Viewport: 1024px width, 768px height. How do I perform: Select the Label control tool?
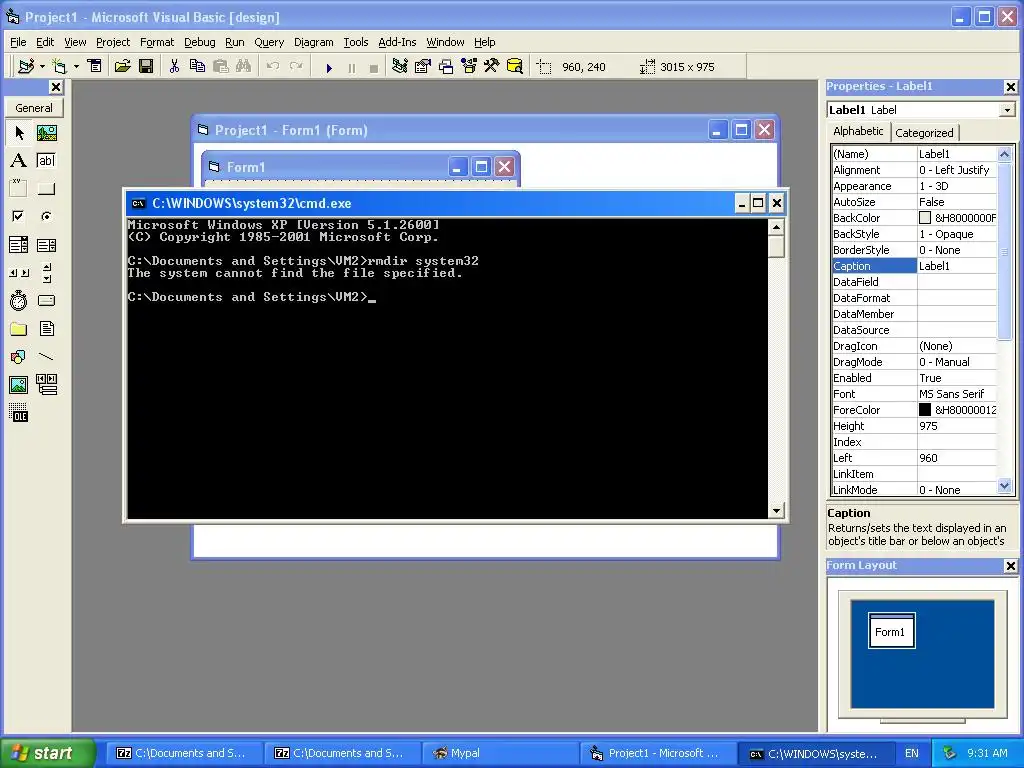pyautogui.click(x=19, y=161)
